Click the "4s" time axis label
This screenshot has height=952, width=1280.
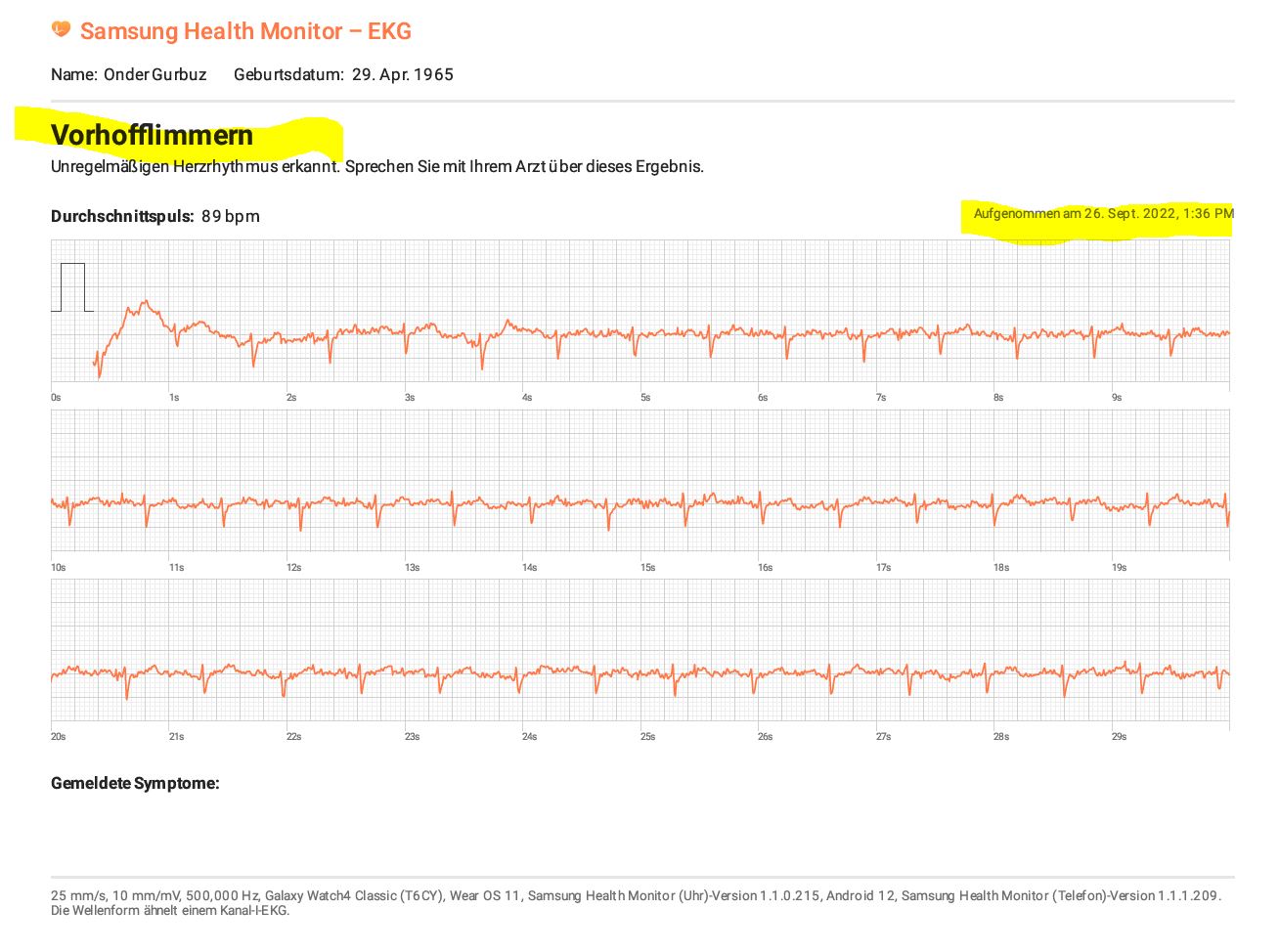pyautogui.click(x=527, y=398)
